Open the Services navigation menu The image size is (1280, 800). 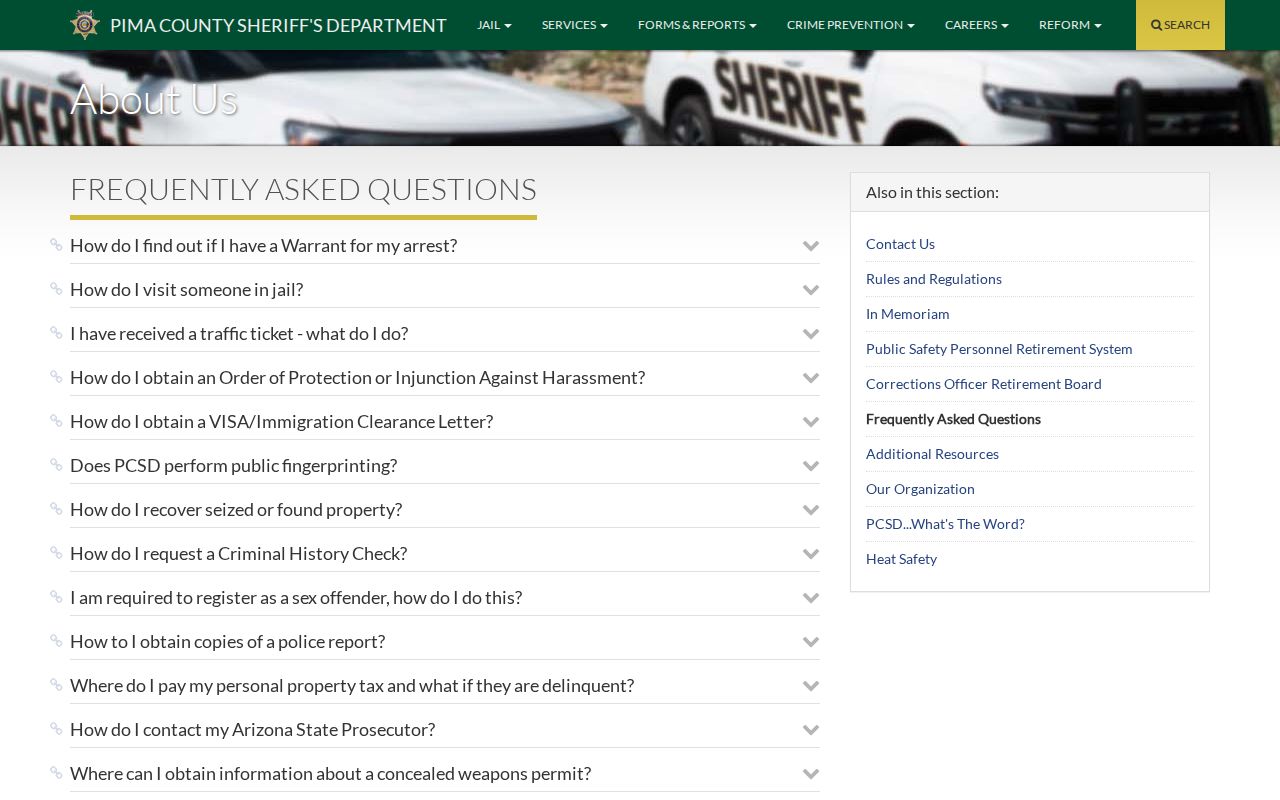click(575, 25)
